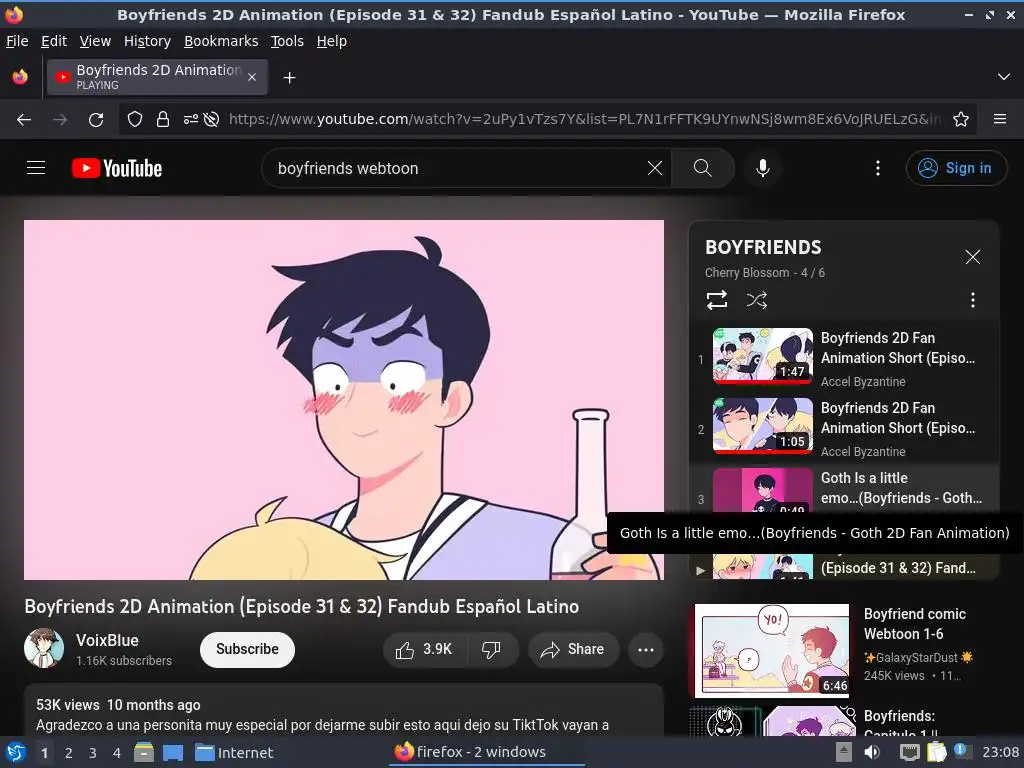
Task: Open the Bookmarks menu
Action: point(221,41)
